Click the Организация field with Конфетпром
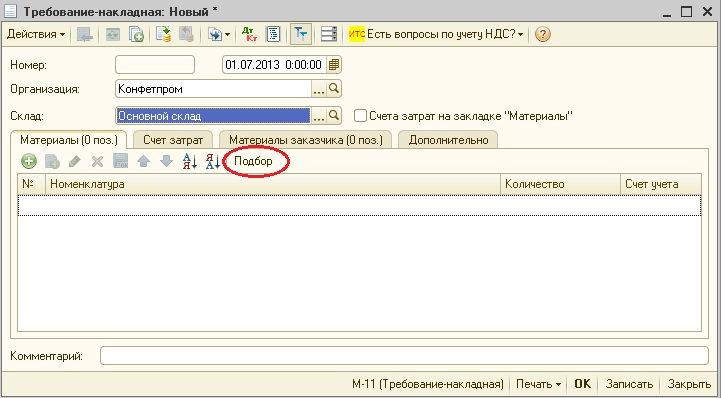The height and width of the screenshot is (398, 721). (214, 89)
